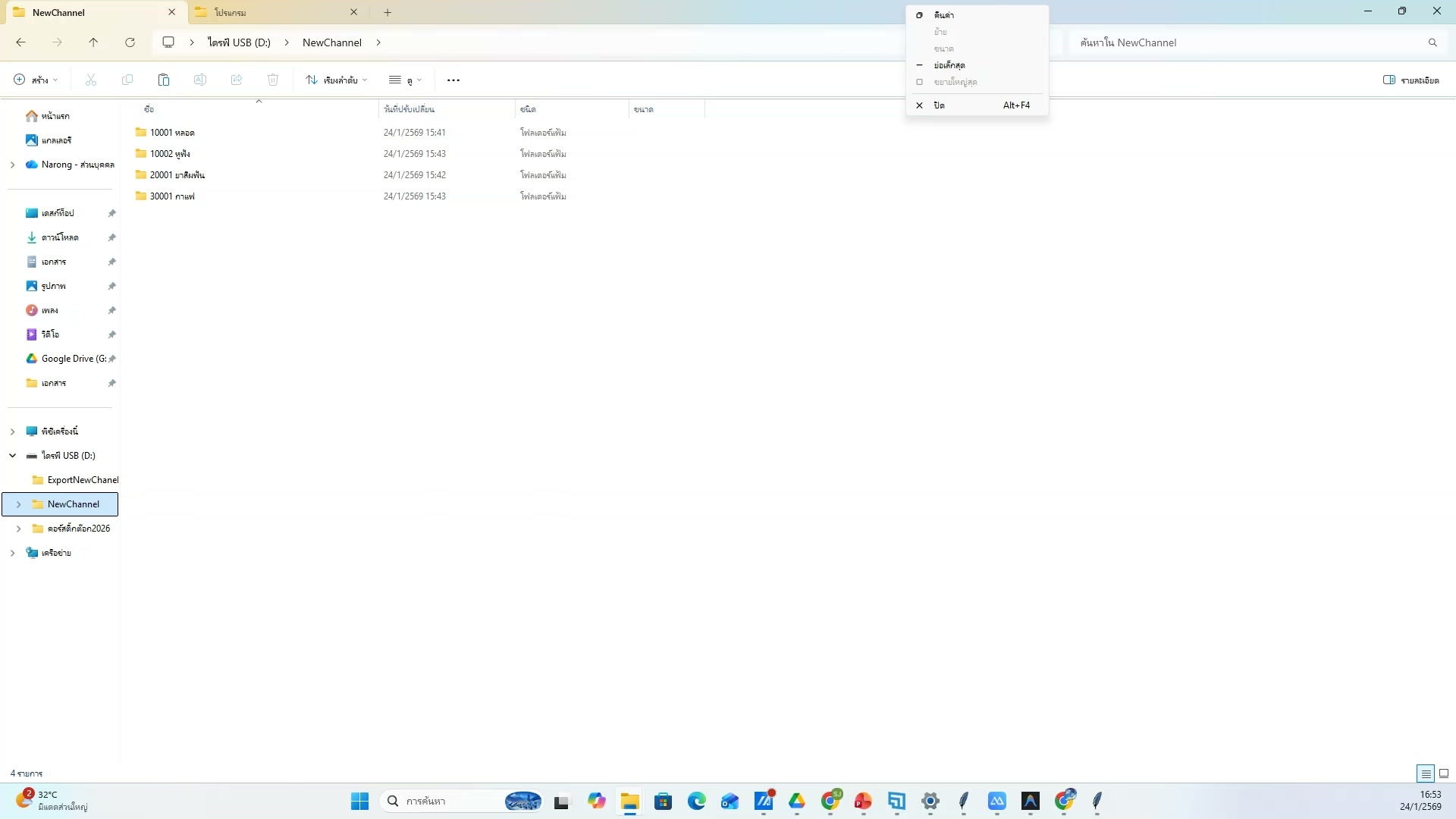Toggle the รายละเอียด details pane
1456x819 pixels.
[1410, 80]
